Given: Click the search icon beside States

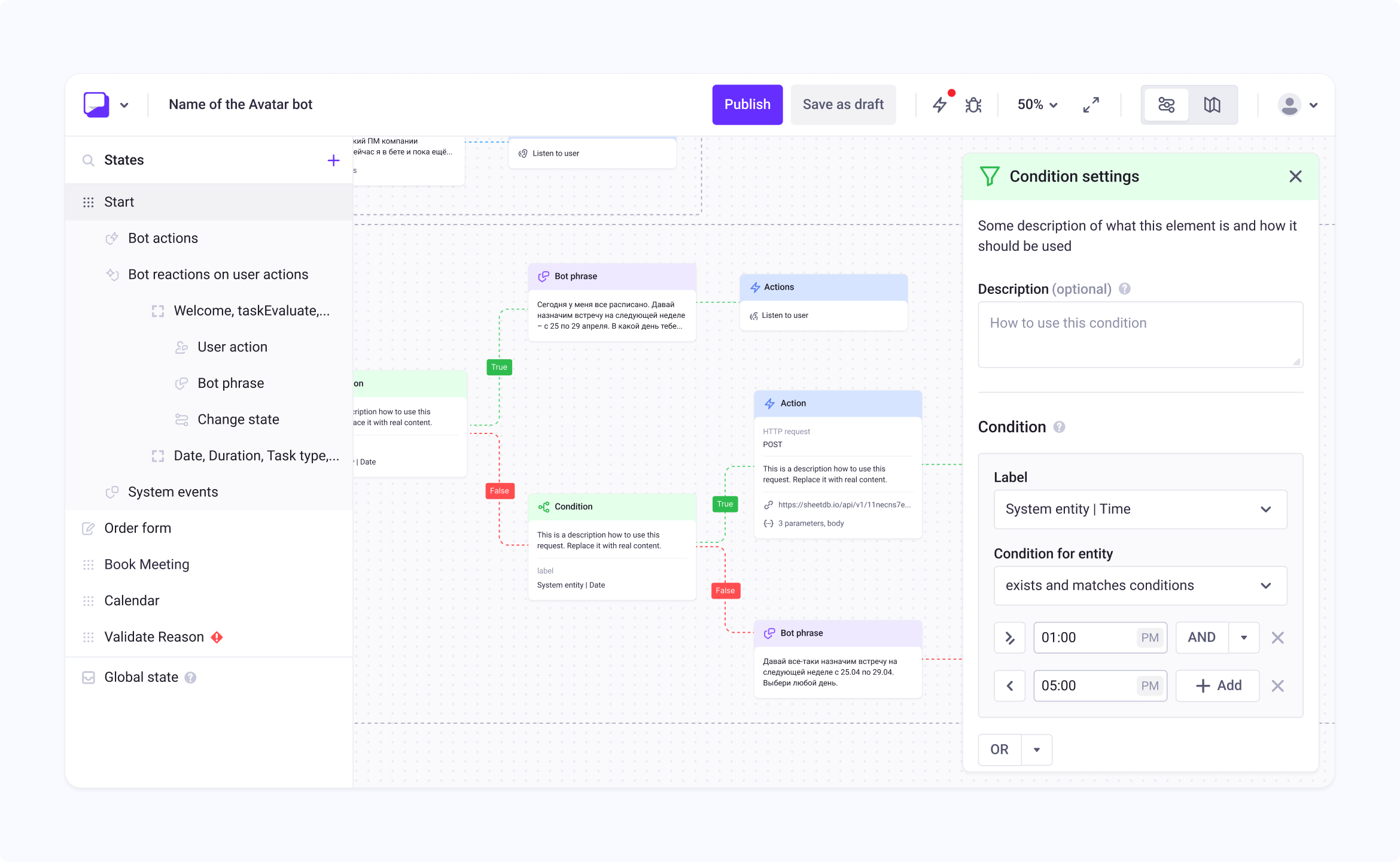Looking at the screenshot, I should [x=88, y=160].
